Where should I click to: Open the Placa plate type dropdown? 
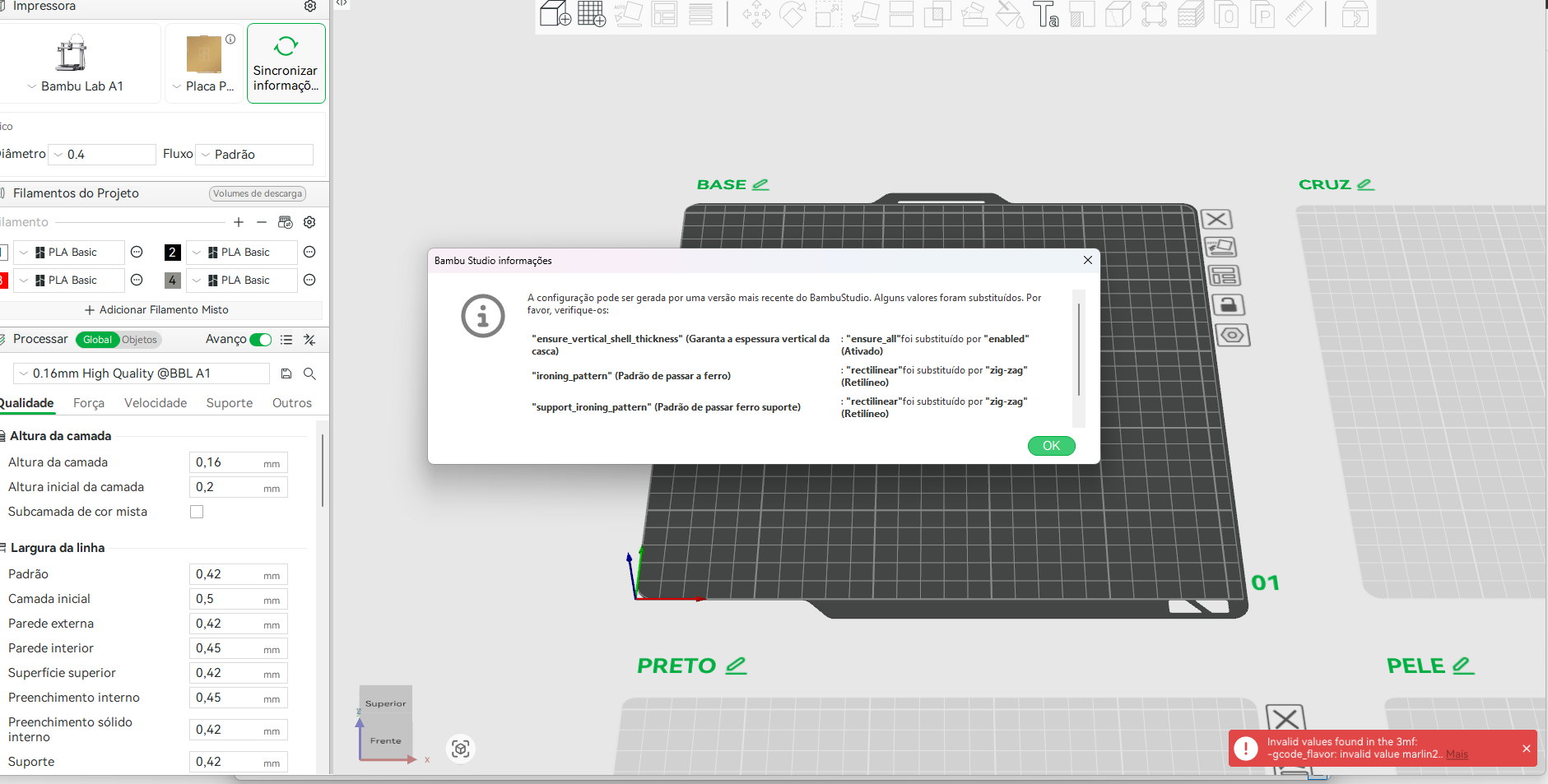pos(204,86)
